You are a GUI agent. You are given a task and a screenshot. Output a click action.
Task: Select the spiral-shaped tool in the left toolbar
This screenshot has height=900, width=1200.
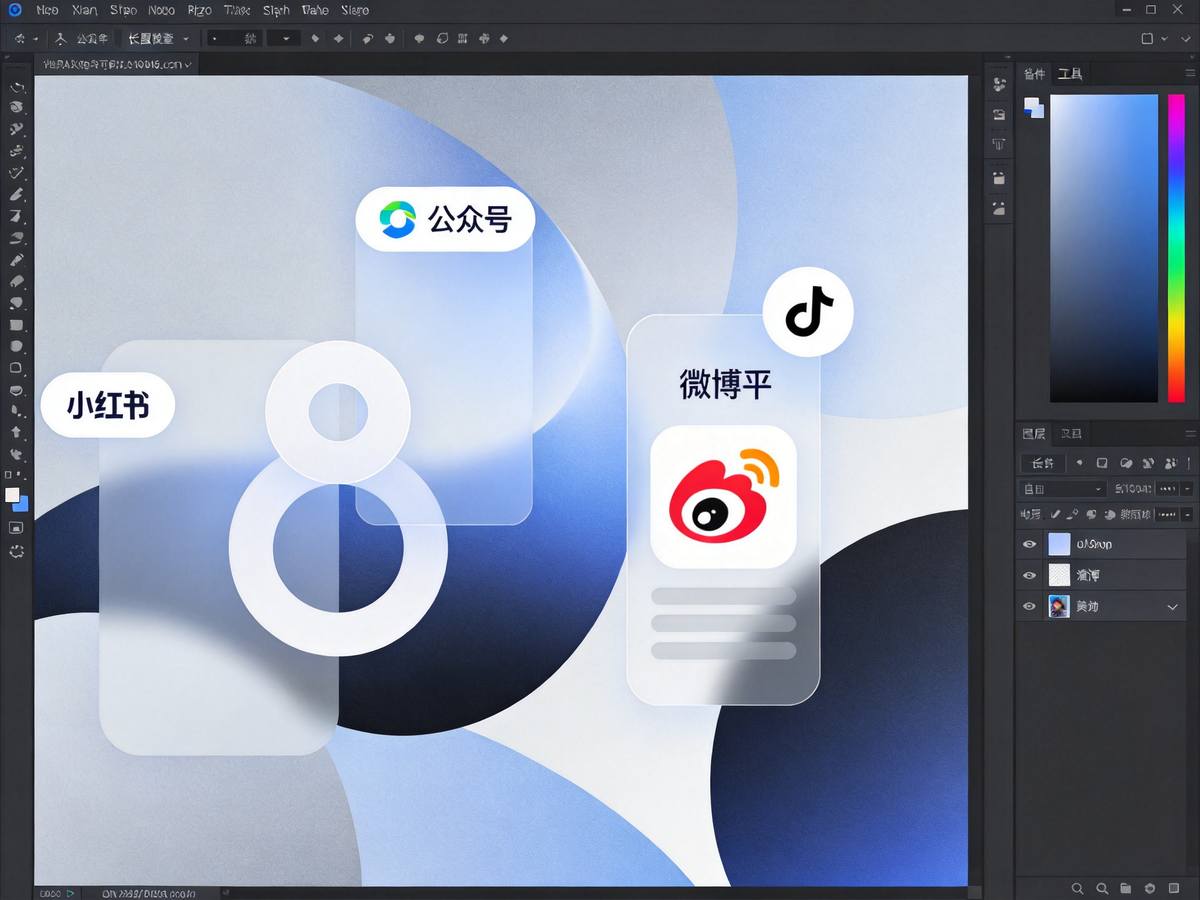tap(17, 107)
